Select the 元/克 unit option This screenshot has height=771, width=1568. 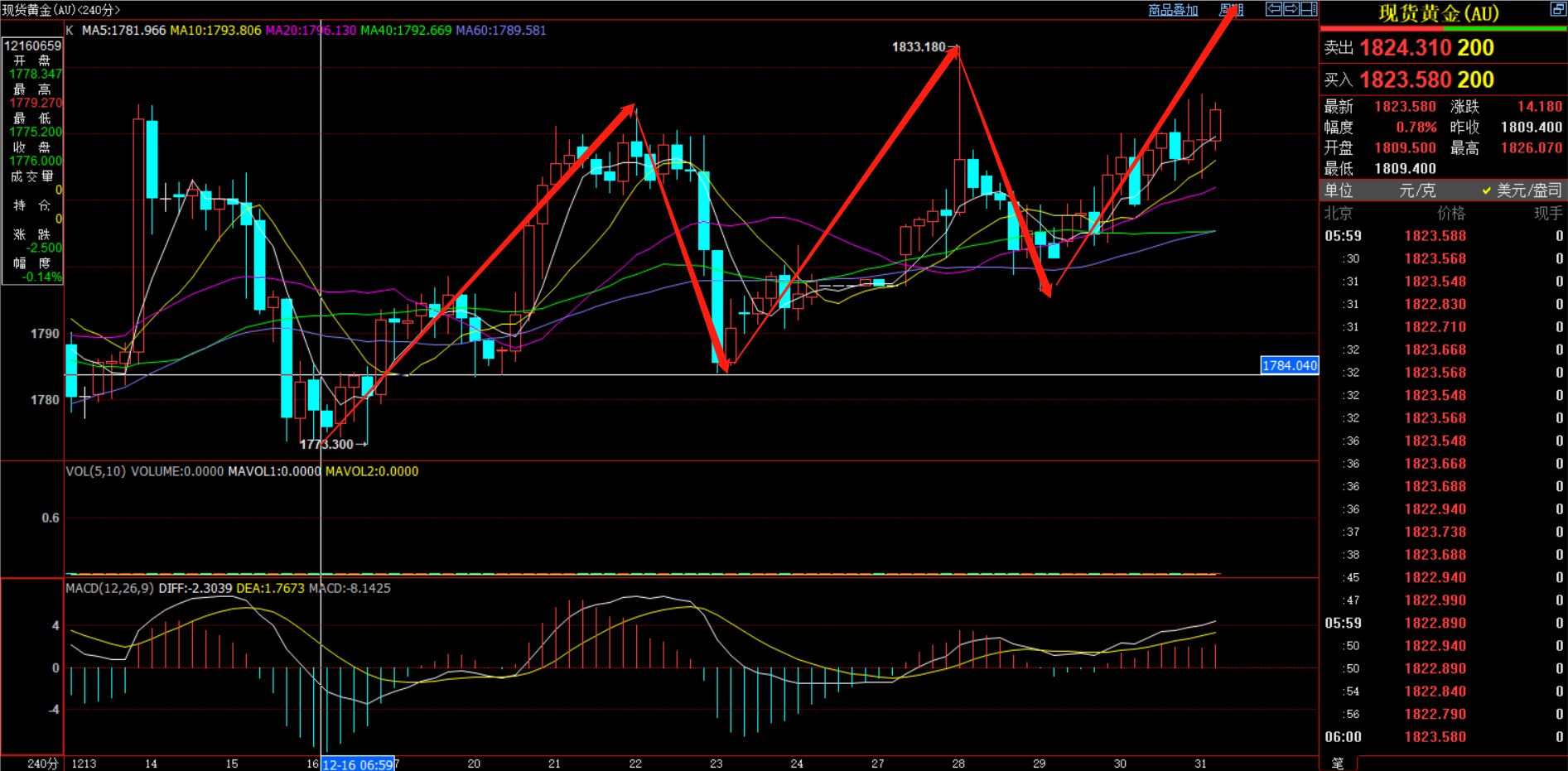coord(1417,190)
